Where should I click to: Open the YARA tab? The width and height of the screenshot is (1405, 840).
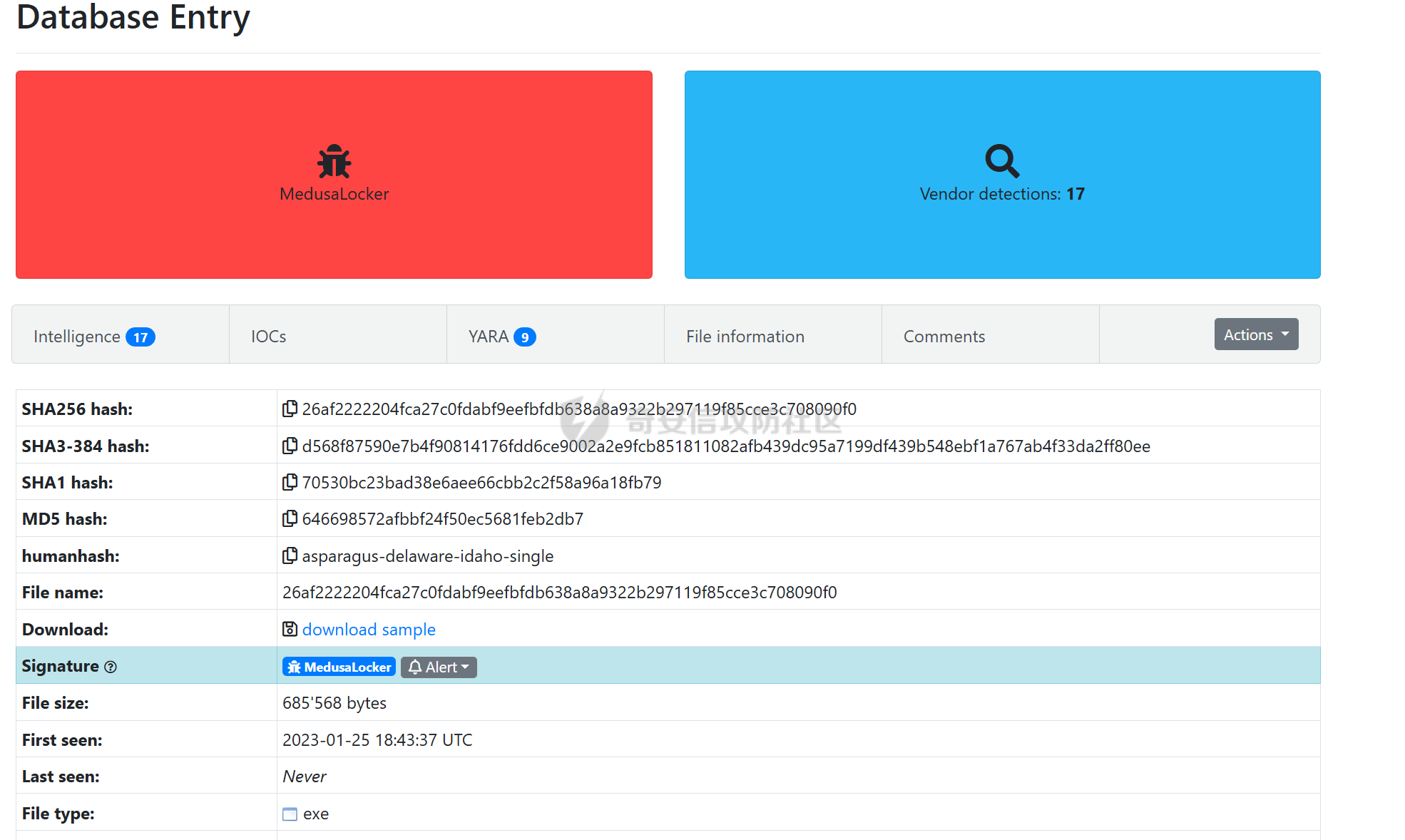(556, 334)
